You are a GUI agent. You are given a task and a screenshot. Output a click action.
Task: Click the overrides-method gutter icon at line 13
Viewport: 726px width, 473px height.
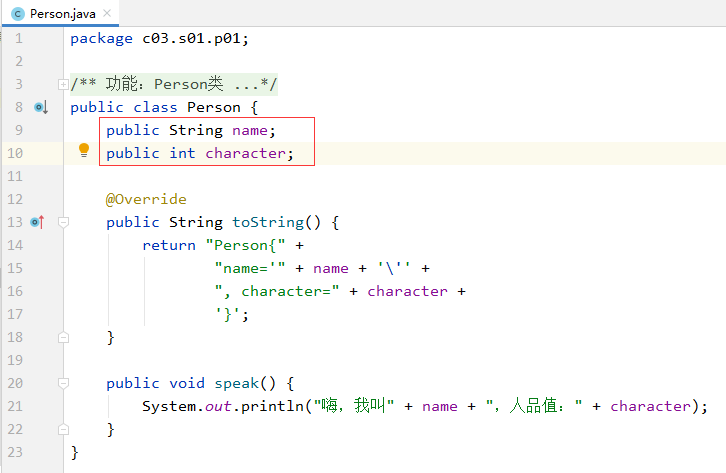point(38,222)
